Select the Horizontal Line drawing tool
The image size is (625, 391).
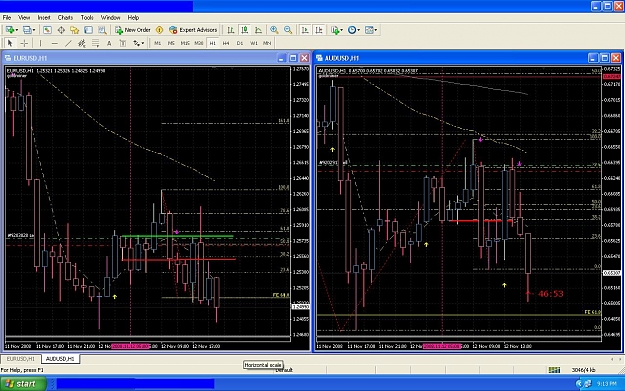tap(55, 43)
